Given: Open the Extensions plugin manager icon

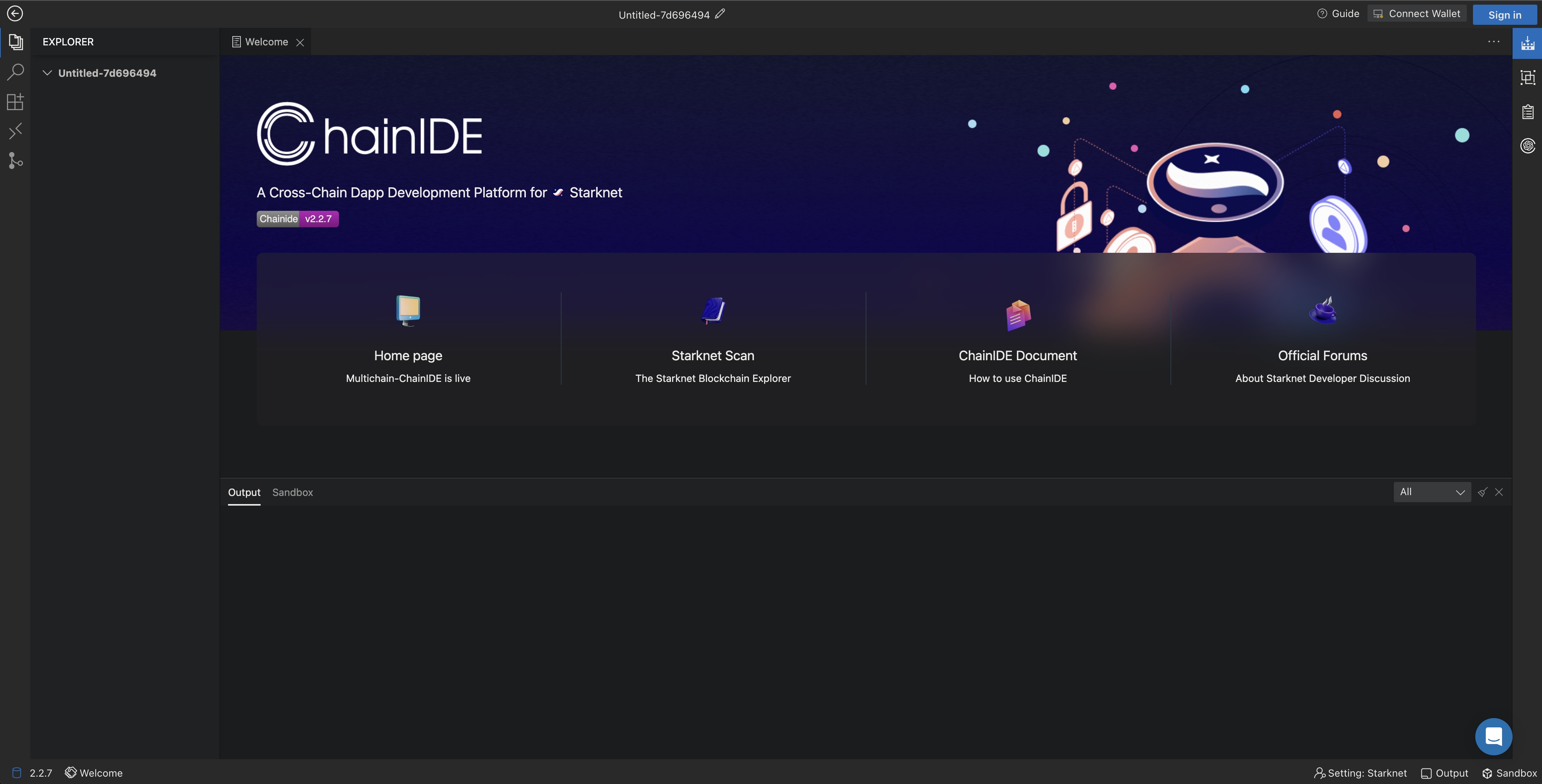Looking at the screenshot, I should (15, 102).
